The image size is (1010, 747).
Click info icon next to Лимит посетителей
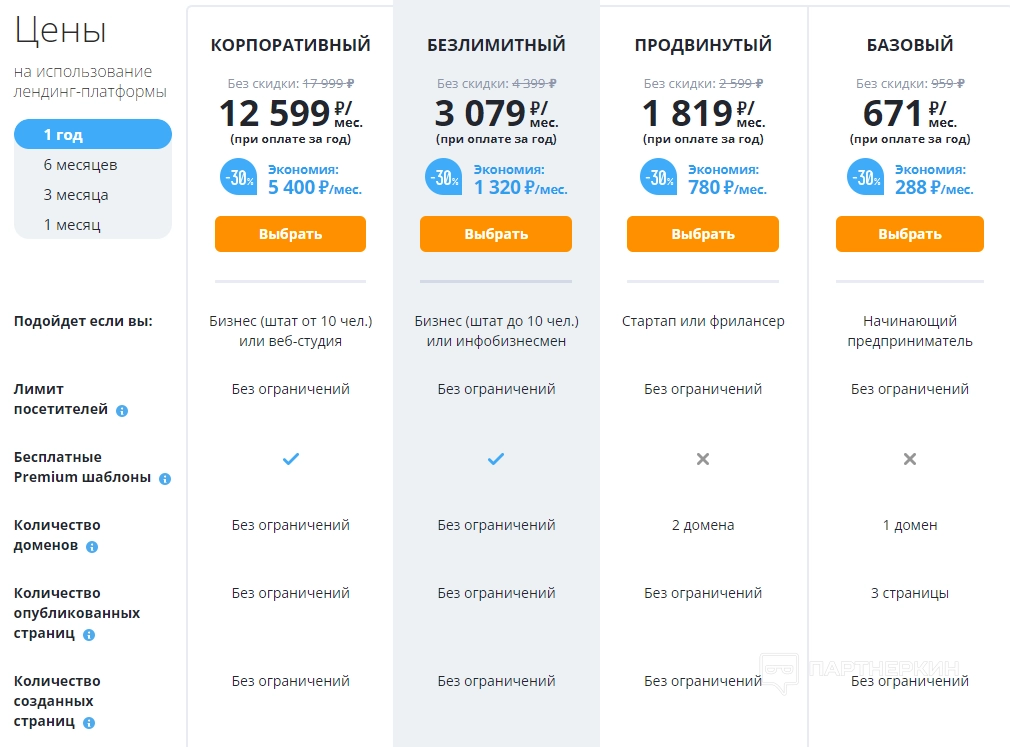pos(122,411)
